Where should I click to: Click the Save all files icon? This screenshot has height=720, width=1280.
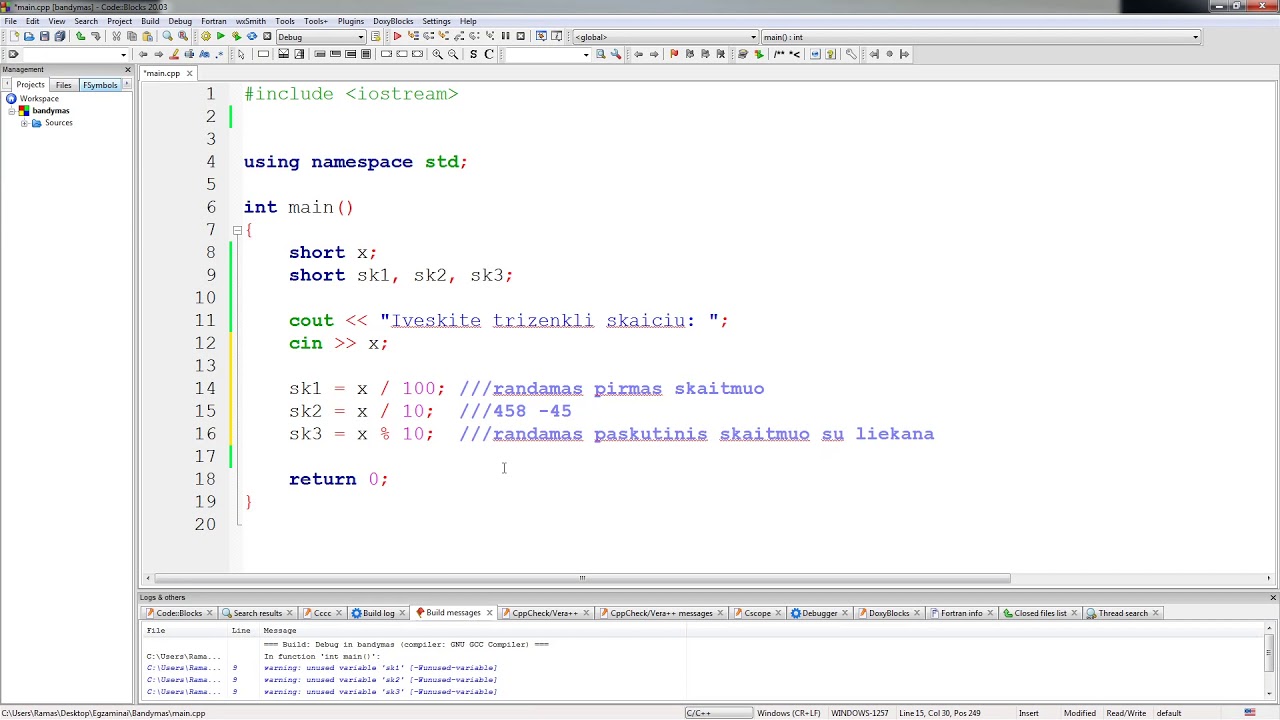tap(59, 36)
